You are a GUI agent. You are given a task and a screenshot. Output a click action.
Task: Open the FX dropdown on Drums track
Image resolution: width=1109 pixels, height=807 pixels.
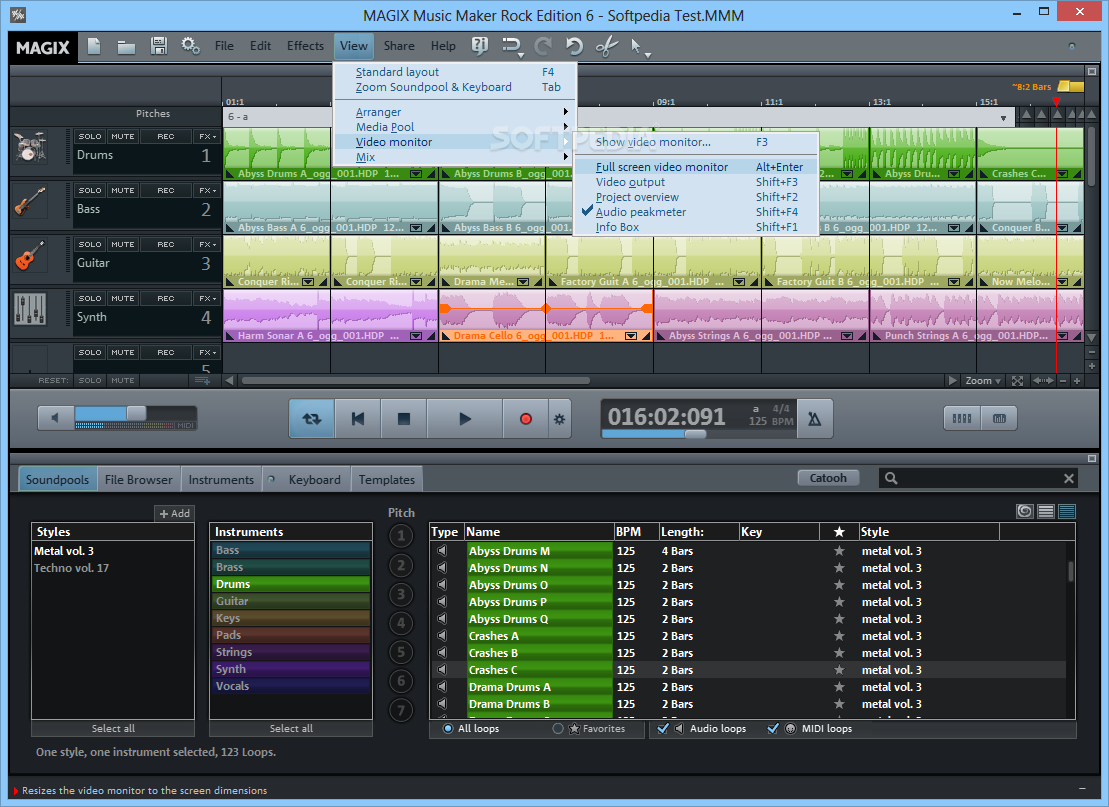click(207, 137)
